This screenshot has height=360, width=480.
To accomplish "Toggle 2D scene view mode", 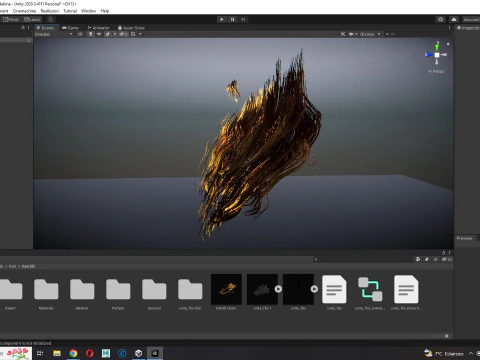I will tap(80, 34).
